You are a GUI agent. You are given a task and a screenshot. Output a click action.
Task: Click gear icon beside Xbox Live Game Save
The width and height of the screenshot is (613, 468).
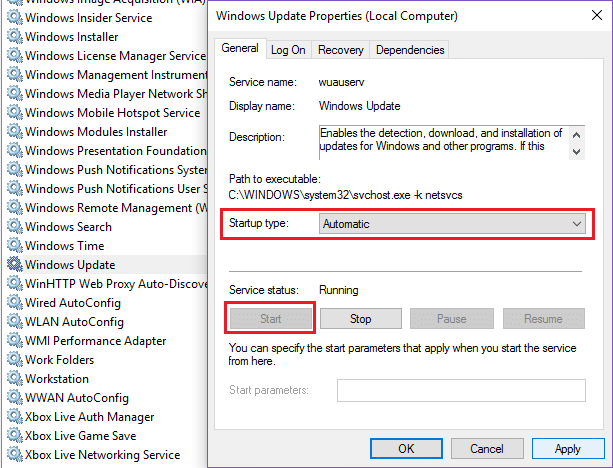click(x=15, y=435)
